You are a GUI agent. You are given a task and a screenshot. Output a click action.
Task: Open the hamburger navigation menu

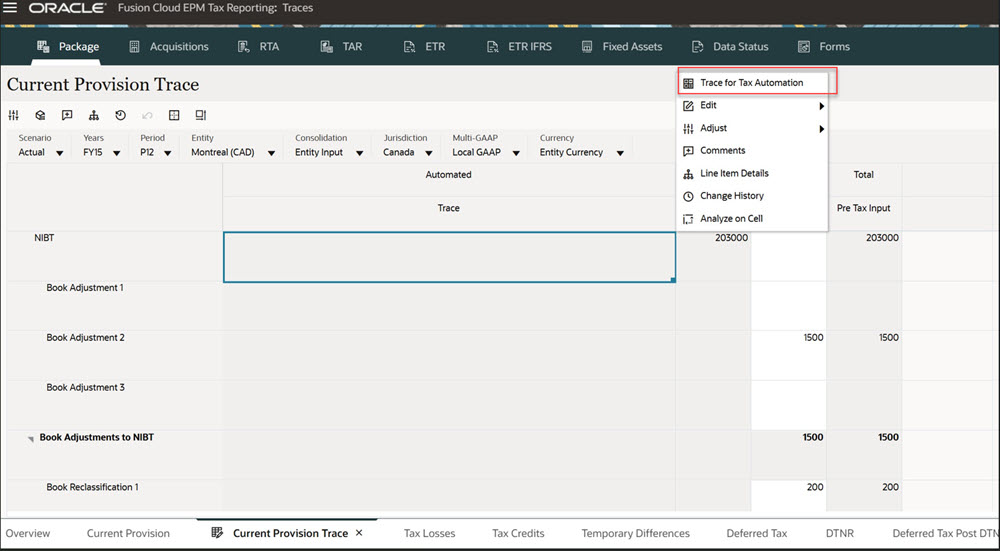[x=11, y=8]
